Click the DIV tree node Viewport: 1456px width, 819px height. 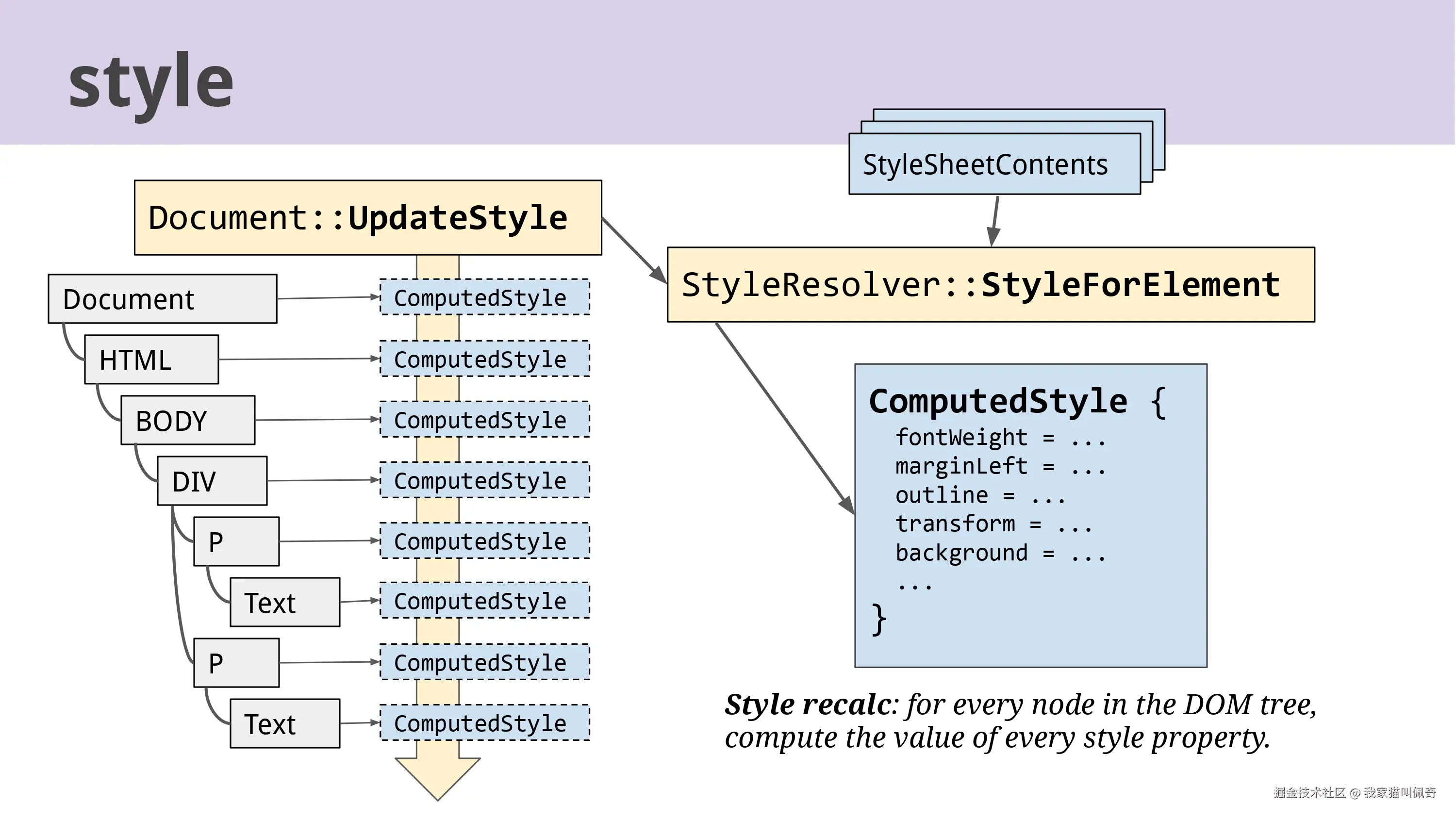(x=212, y=481)
